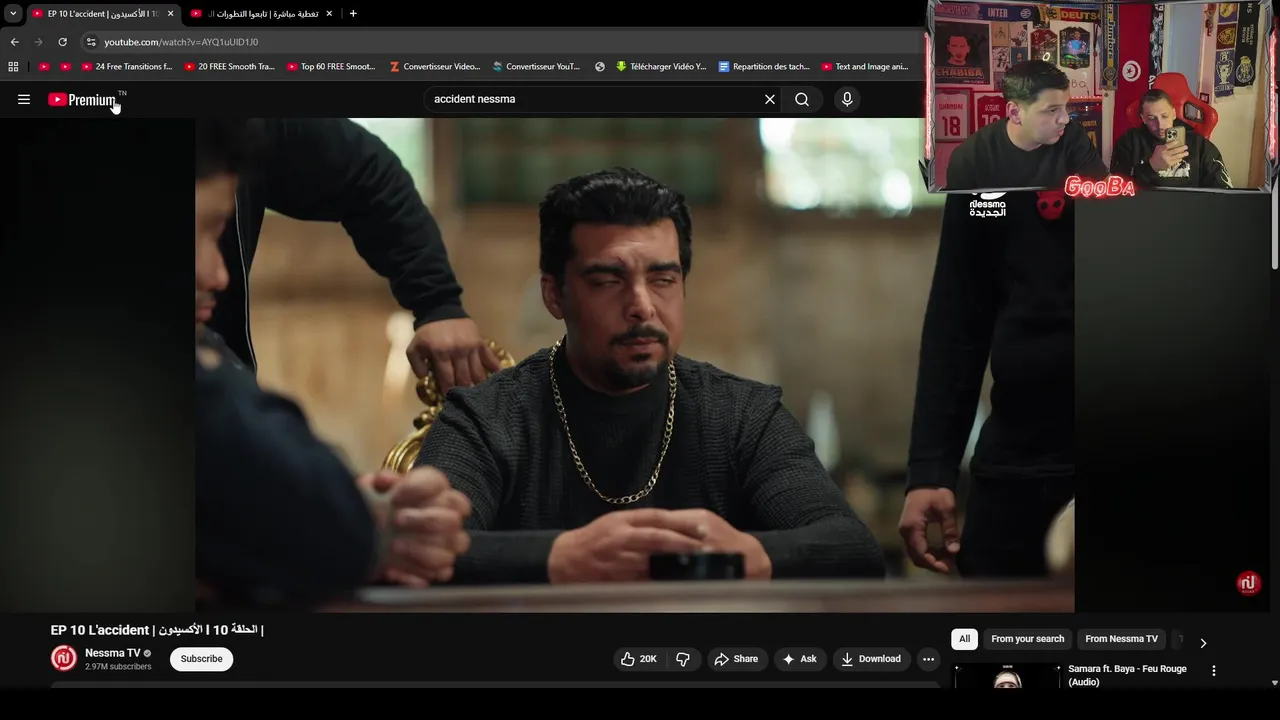
Task: Like the video (20K)
Action: pyautogui.click(x=638, y=659)
